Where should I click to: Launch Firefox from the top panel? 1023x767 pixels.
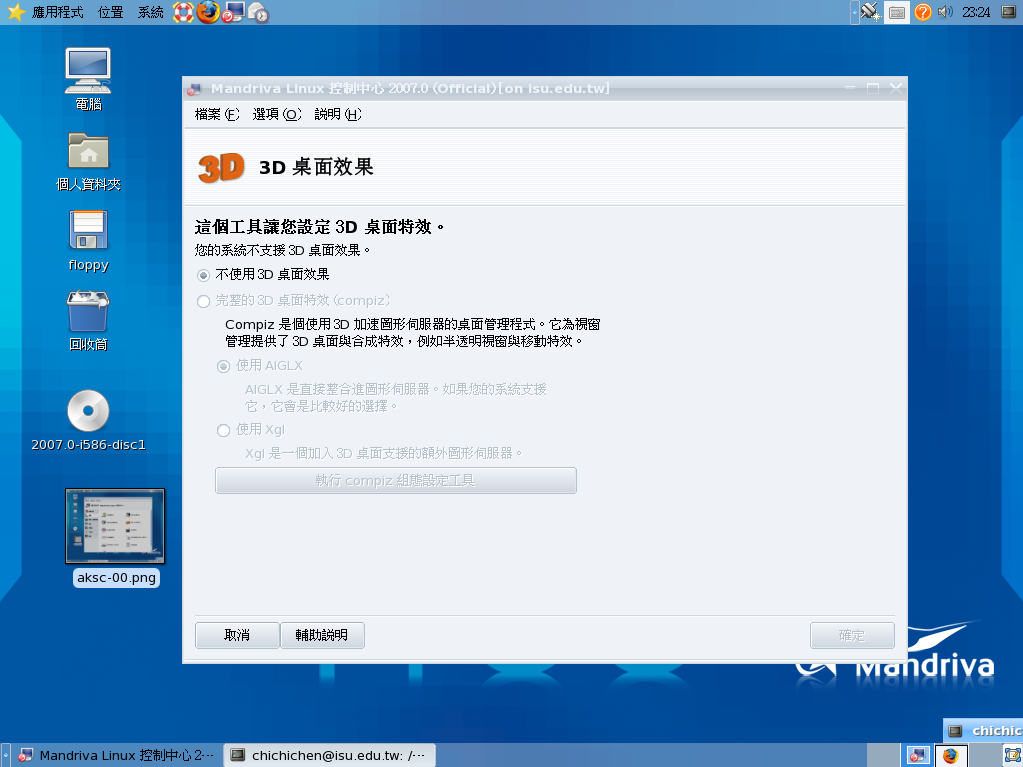coord(208,12)
